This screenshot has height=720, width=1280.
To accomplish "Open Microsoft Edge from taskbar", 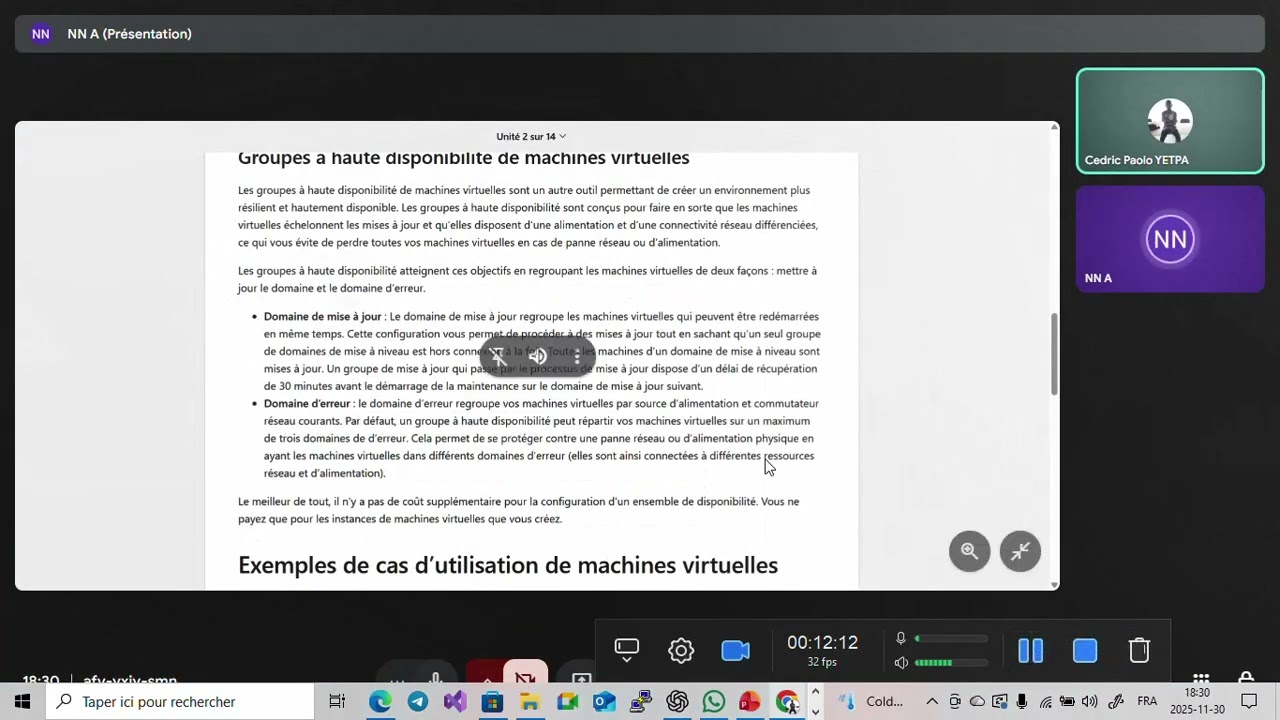I will [x=380, y=702].
